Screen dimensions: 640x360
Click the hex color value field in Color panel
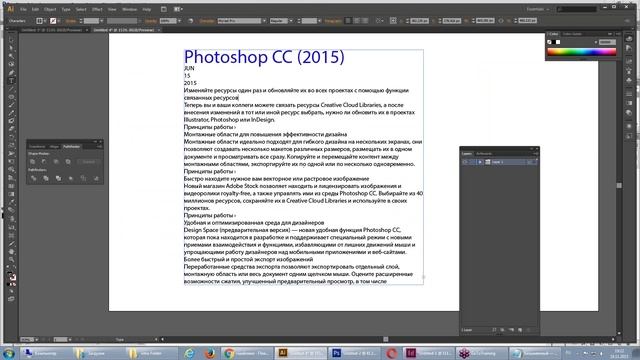click(x=607, y=42)
